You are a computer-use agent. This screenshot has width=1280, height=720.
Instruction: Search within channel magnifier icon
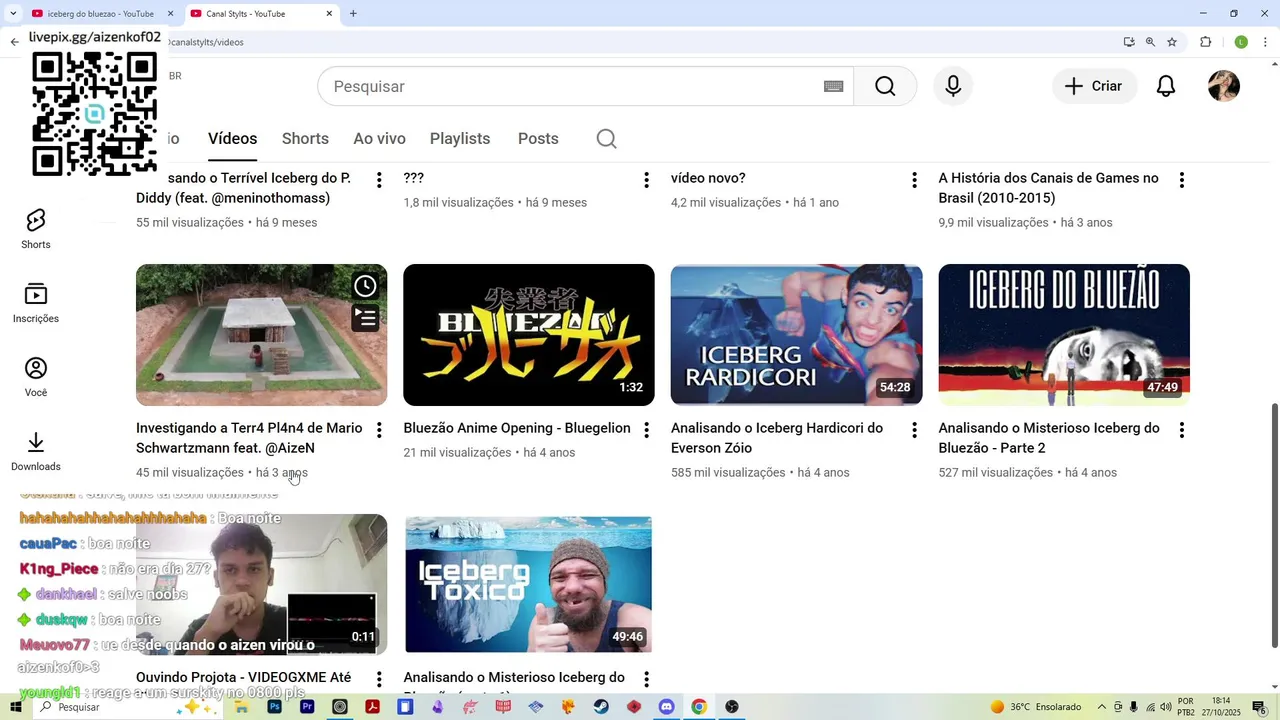(x=607, y=139)
